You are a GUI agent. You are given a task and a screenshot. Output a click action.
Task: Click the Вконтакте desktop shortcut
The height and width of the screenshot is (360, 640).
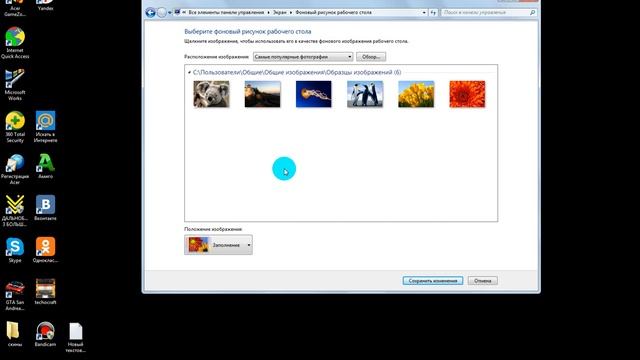pos(45,208)
